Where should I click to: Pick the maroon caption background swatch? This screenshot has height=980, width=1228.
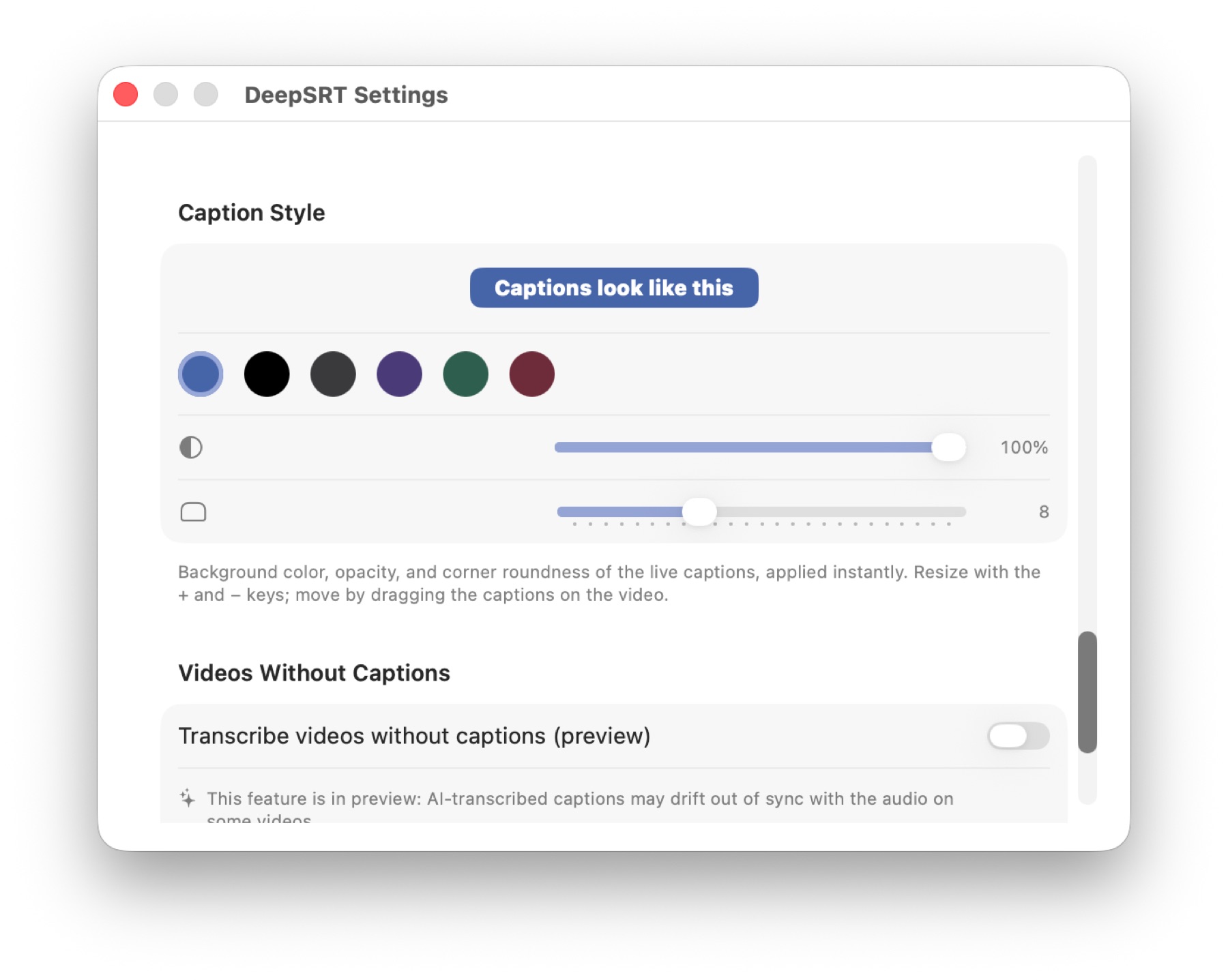pos(532,374)
